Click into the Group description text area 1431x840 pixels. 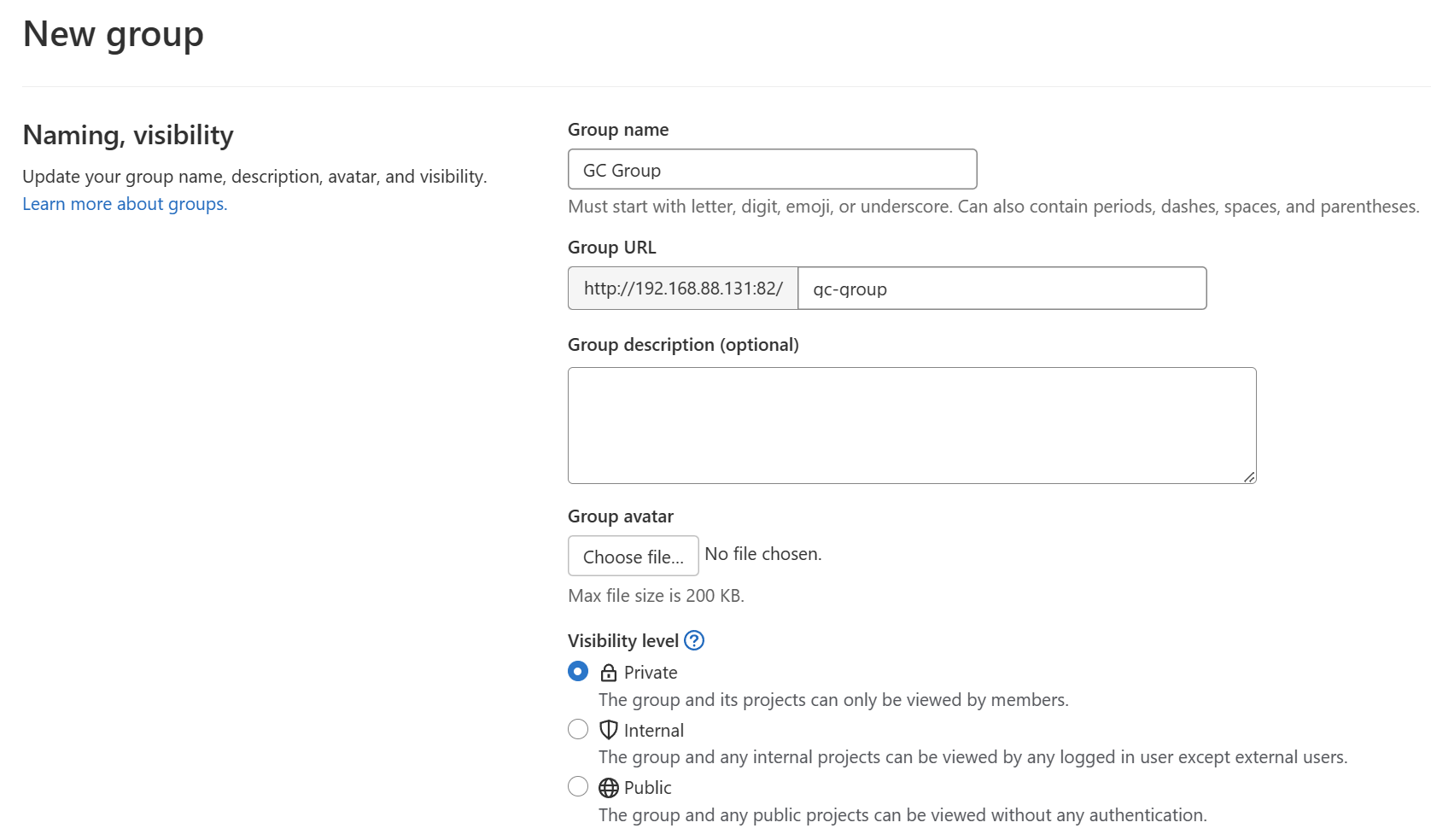click(x=912, y=425)
